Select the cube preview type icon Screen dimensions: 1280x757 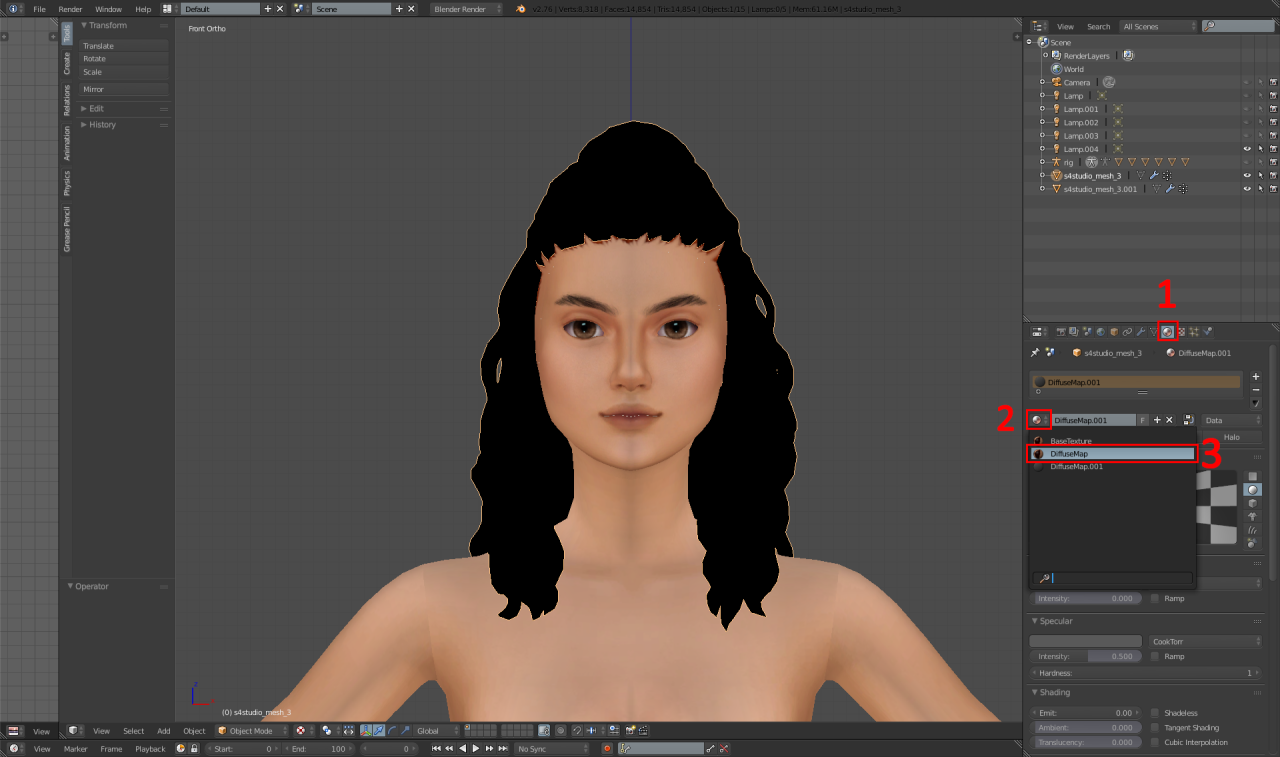point(1252,503)
